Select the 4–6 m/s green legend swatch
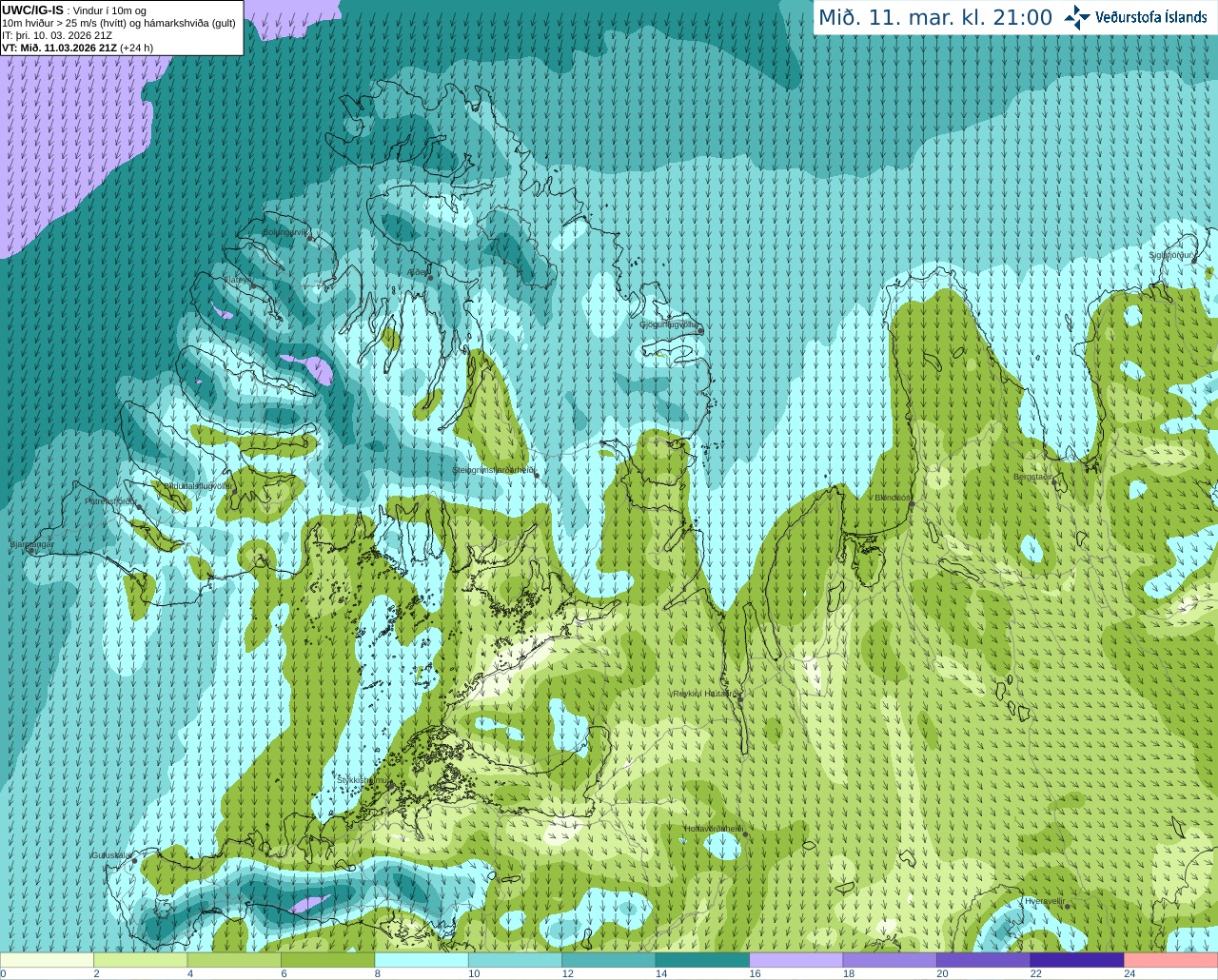This screenshot has width=1218, height=980. [235, 960]
